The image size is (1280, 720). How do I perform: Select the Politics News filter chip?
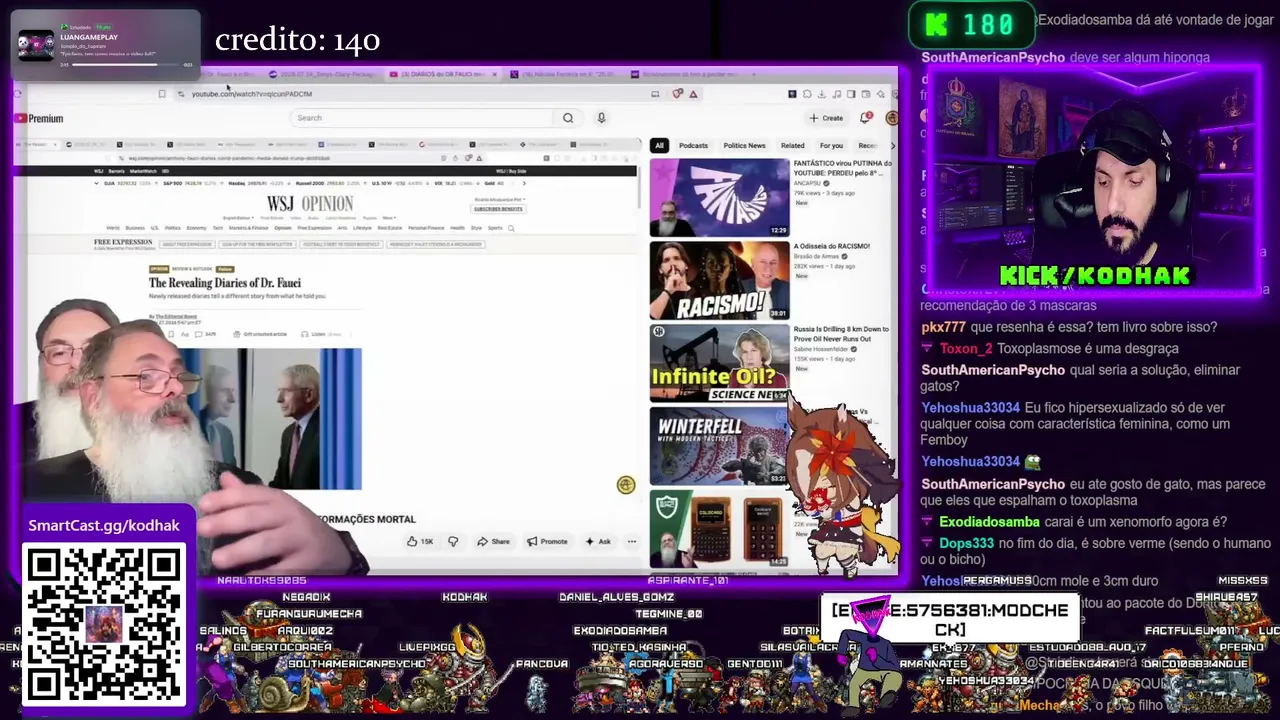click(744, 146)
